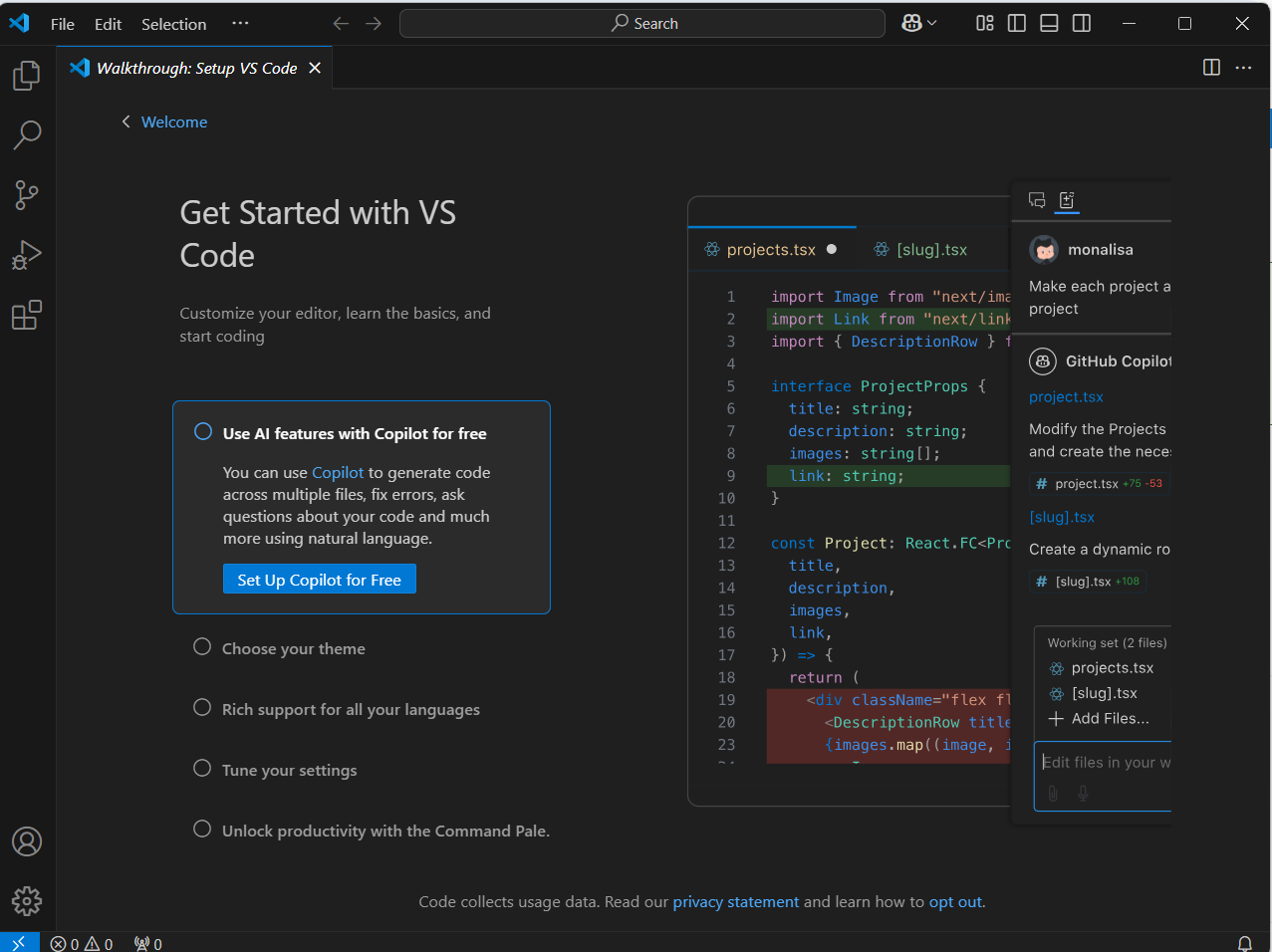
Task: Click the VS Code logo in title bar
Action: (x=19, y=23)
